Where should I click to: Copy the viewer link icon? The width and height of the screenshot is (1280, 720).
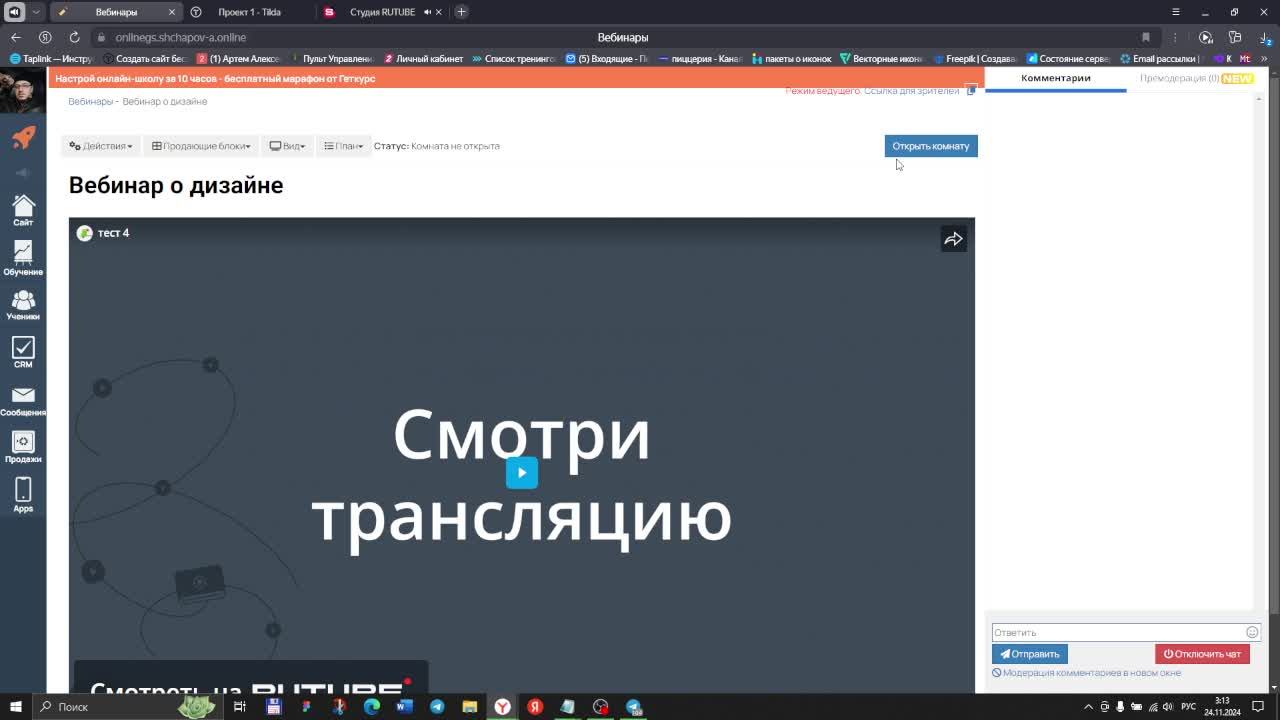[x=971, y=91]
